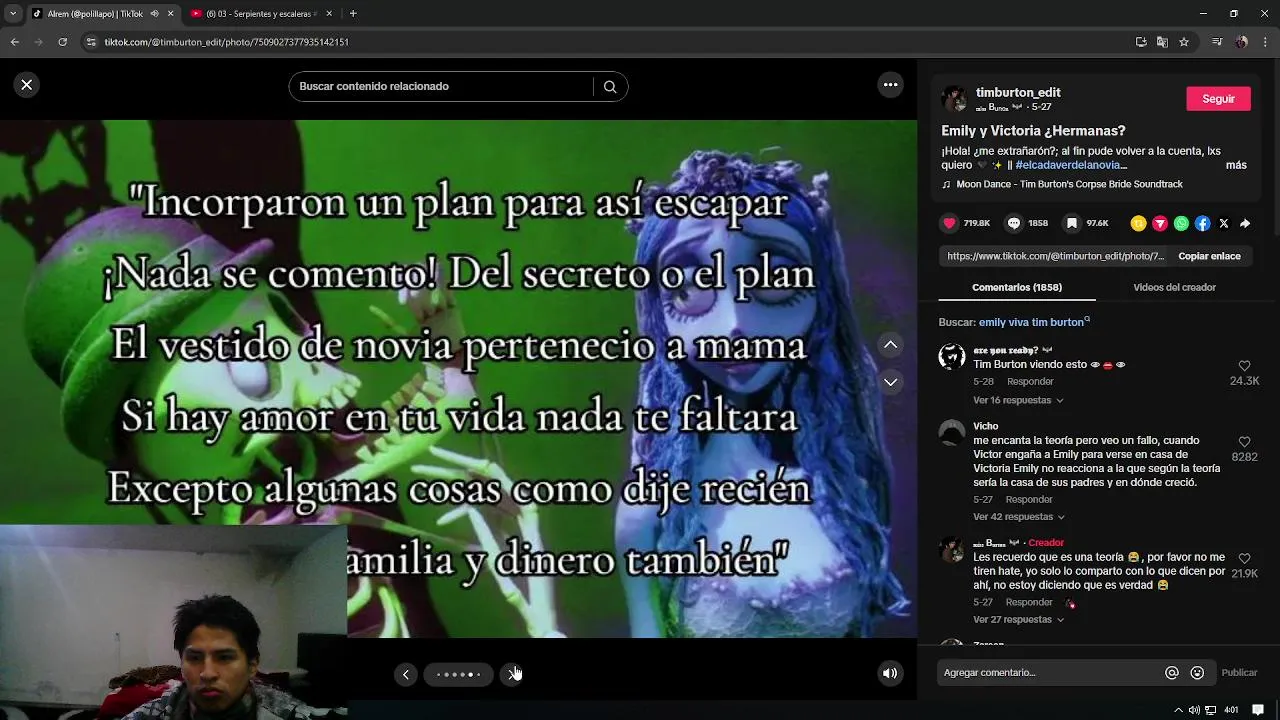Click the search magnifier icon in viewer
Viewport: 1280px width, 720px height.
(x=610, y=87)
